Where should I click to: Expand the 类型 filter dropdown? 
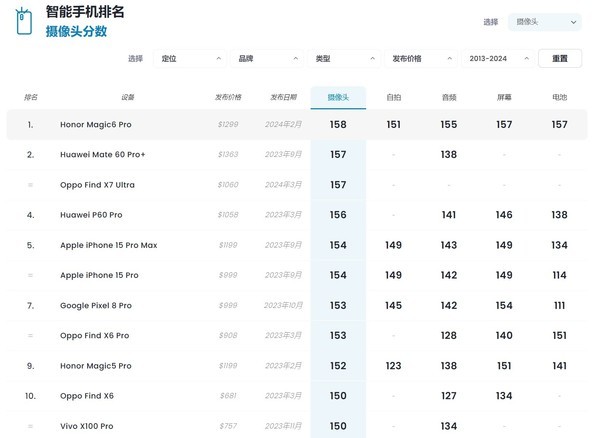coord(344,59)
